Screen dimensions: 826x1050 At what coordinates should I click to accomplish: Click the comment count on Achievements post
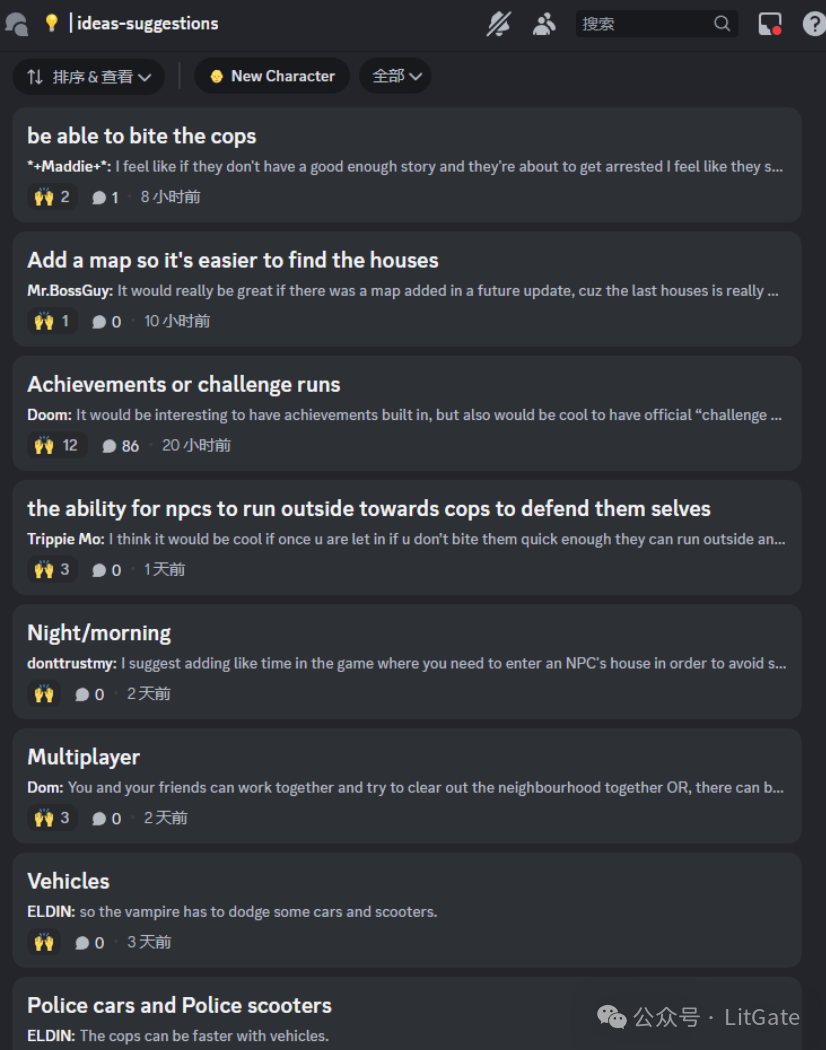click(x=121, y=446)
